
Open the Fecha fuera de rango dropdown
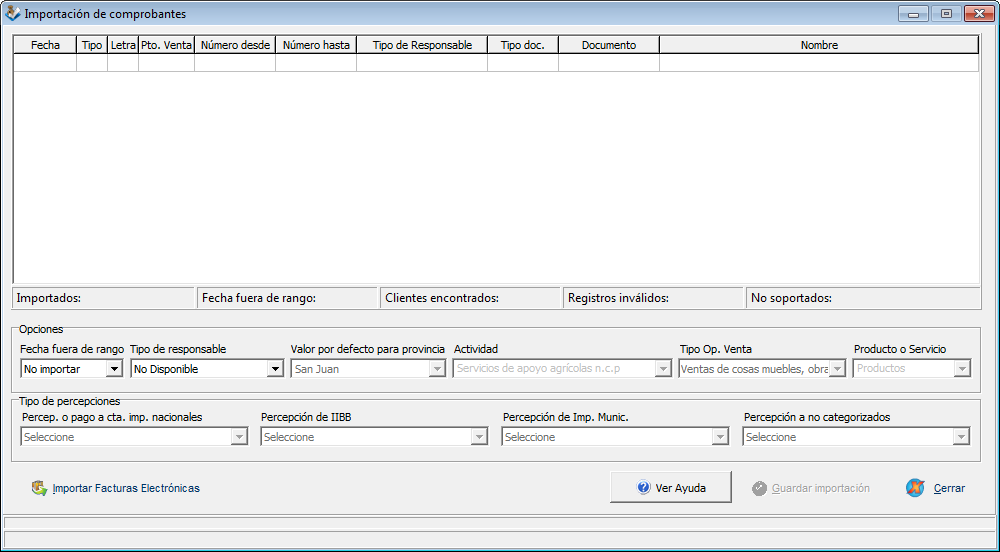114,369
